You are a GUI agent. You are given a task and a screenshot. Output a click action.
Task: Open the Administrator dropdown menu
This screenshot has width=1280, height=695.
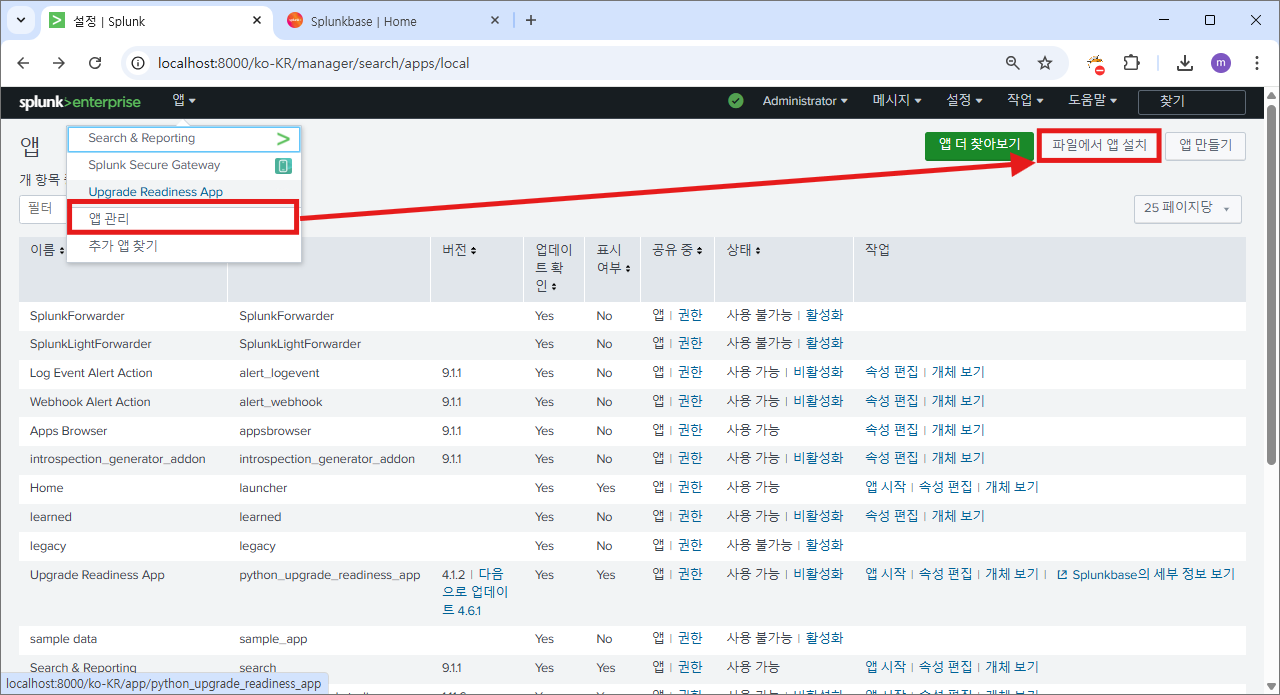(805, 101)
